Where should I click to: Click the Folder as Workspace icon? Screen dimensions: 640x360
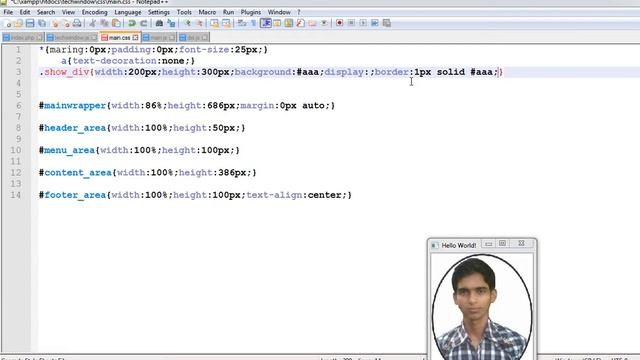(x=312, y=23)
